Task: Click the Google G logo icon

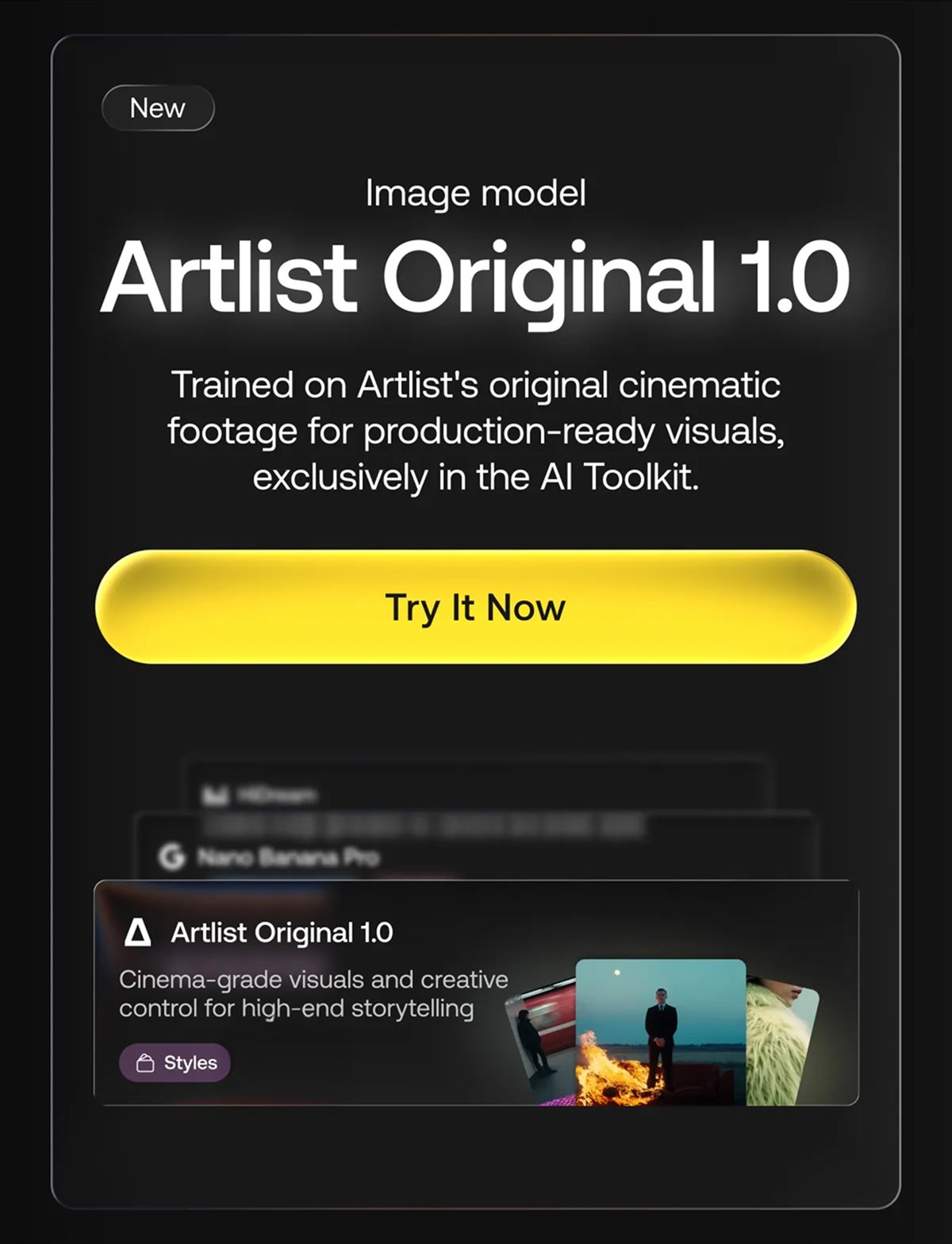Action: [x=171, y=857]
